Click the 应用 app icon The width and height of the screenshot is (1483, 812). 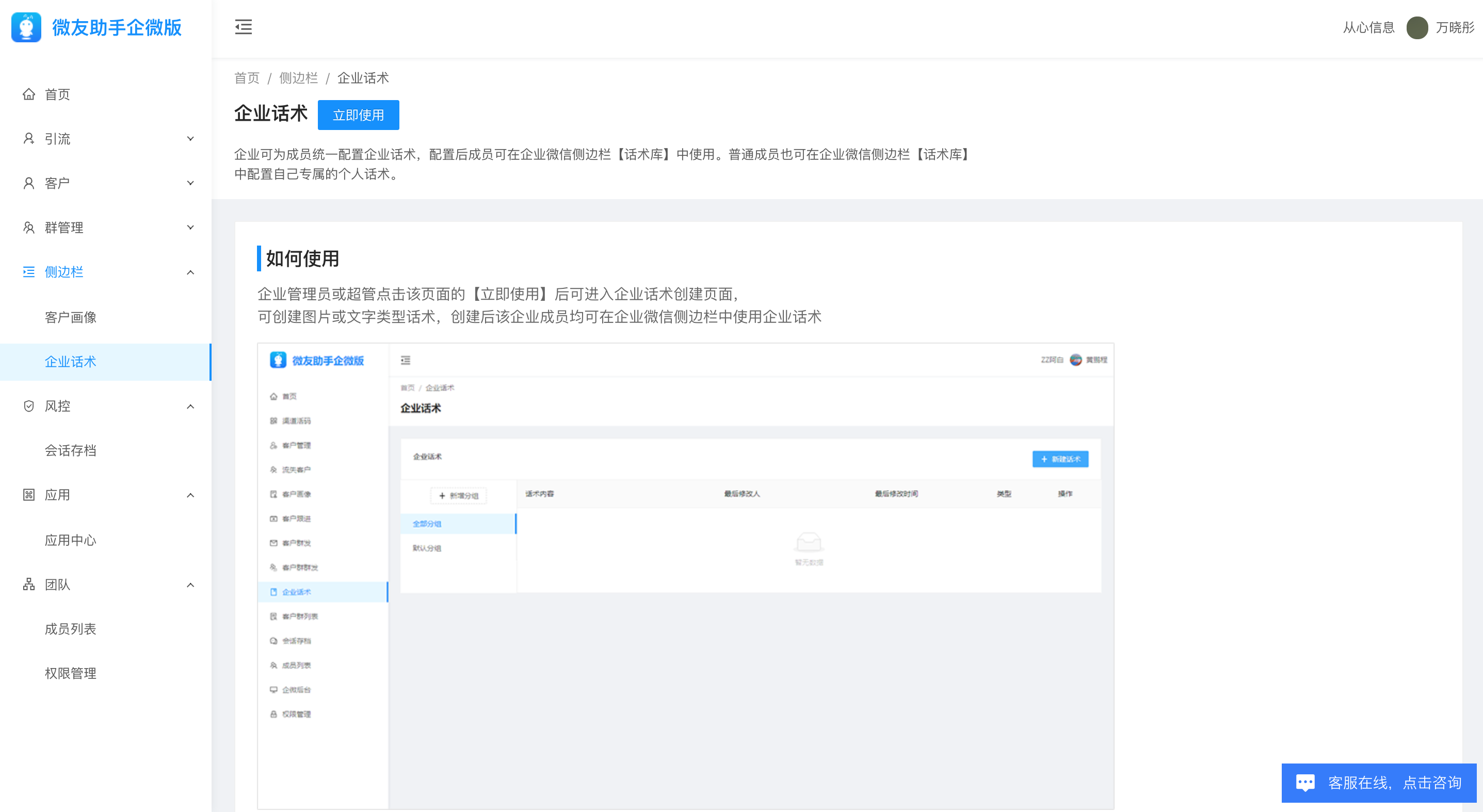(29, 494)
